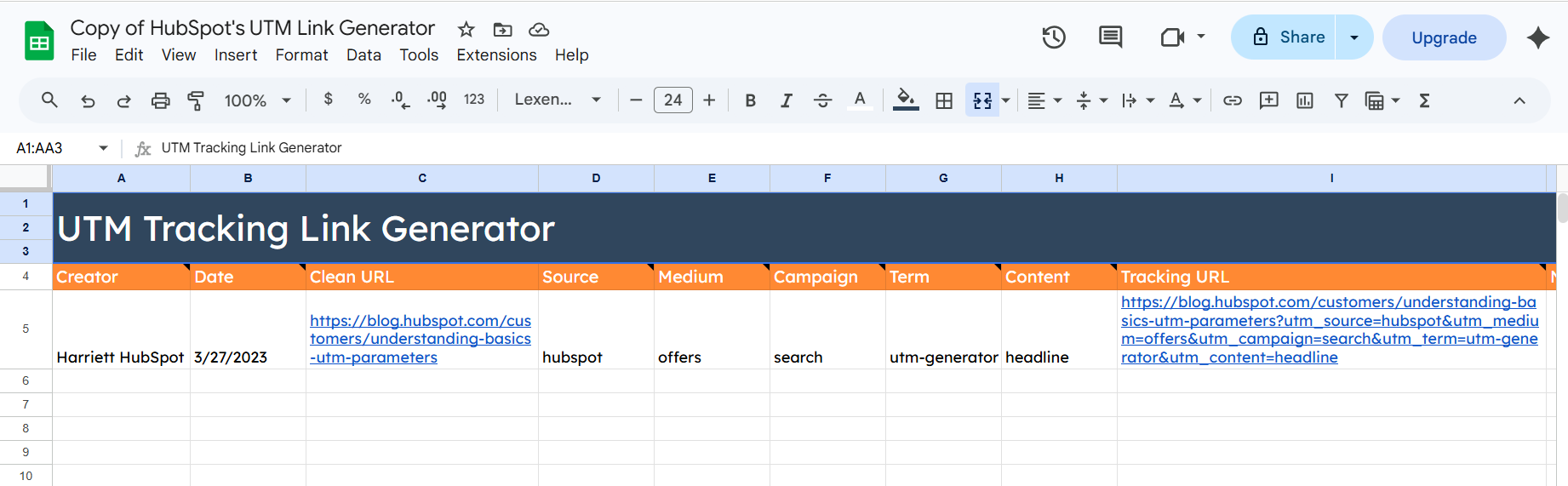
Task: Select column C header
Action: point(422,178)
